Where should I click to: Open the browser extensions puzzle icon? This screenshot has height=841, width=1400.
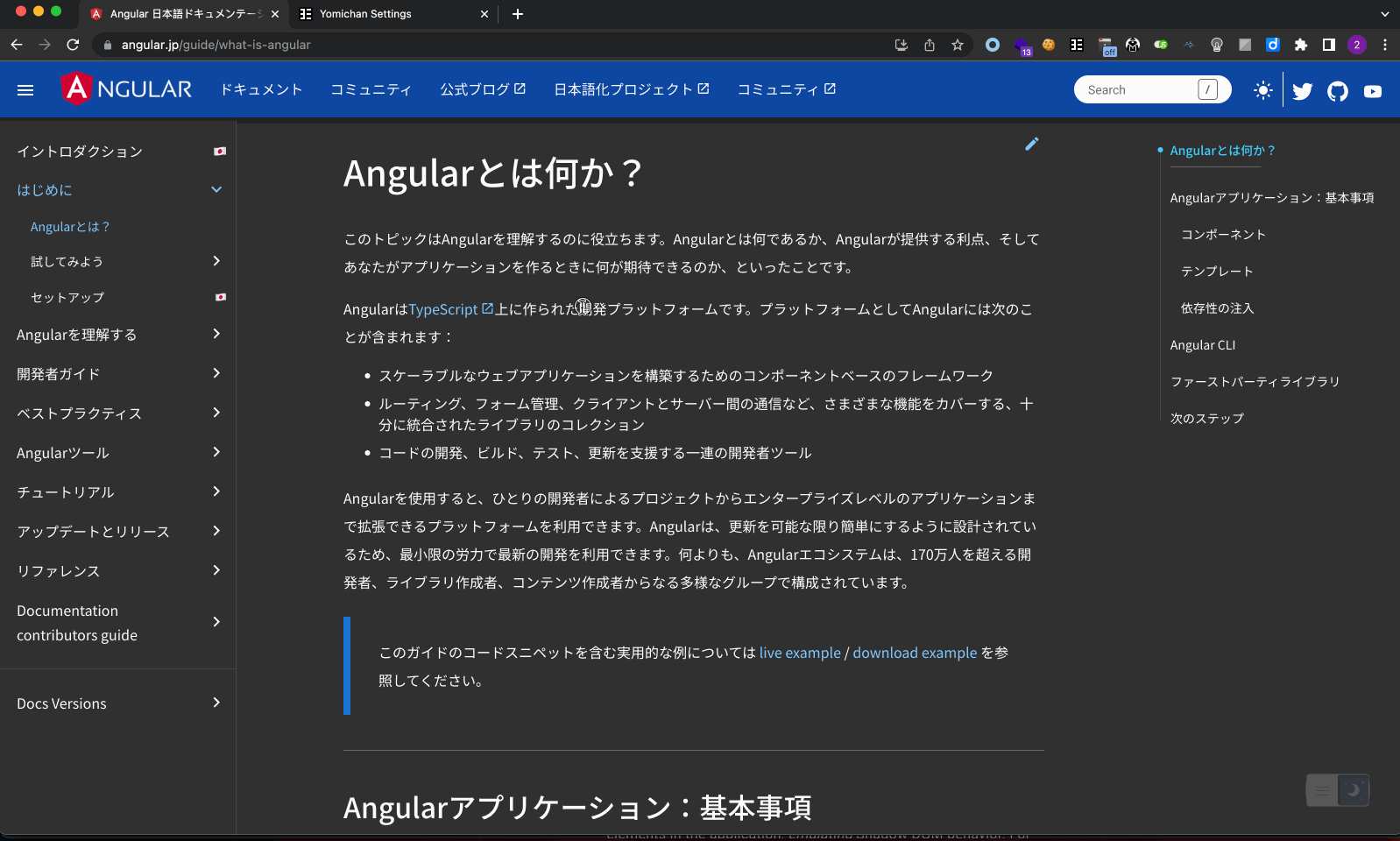[x=1301, y=45]
